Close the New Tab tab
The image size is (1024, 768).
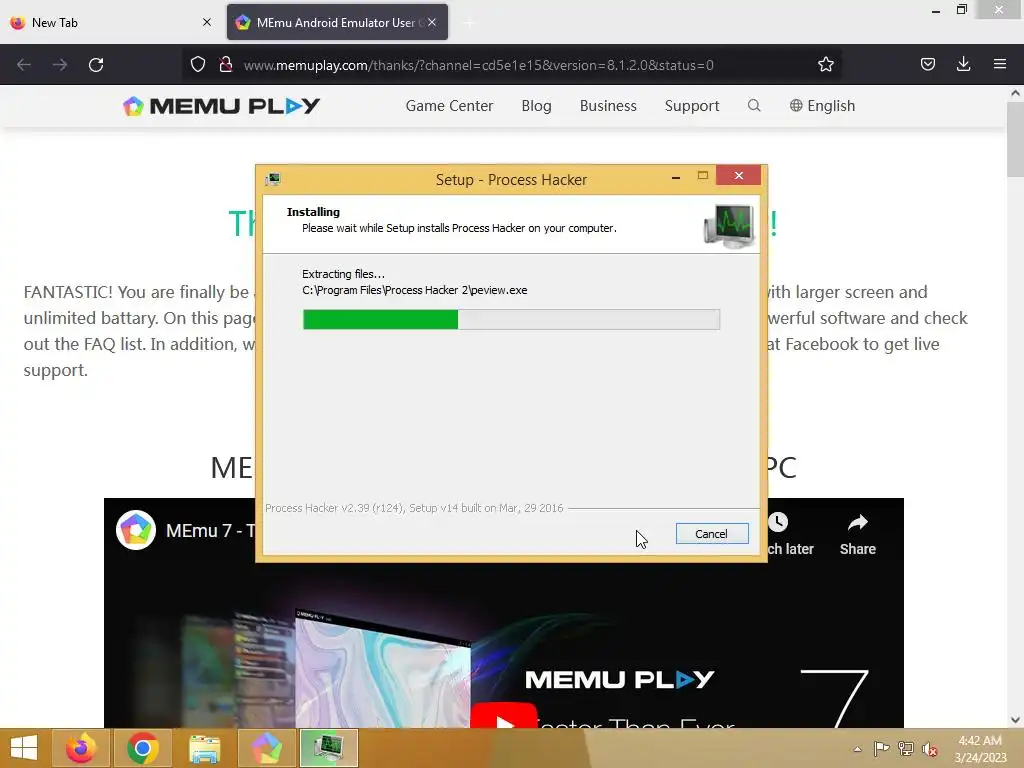click(207, 22)
